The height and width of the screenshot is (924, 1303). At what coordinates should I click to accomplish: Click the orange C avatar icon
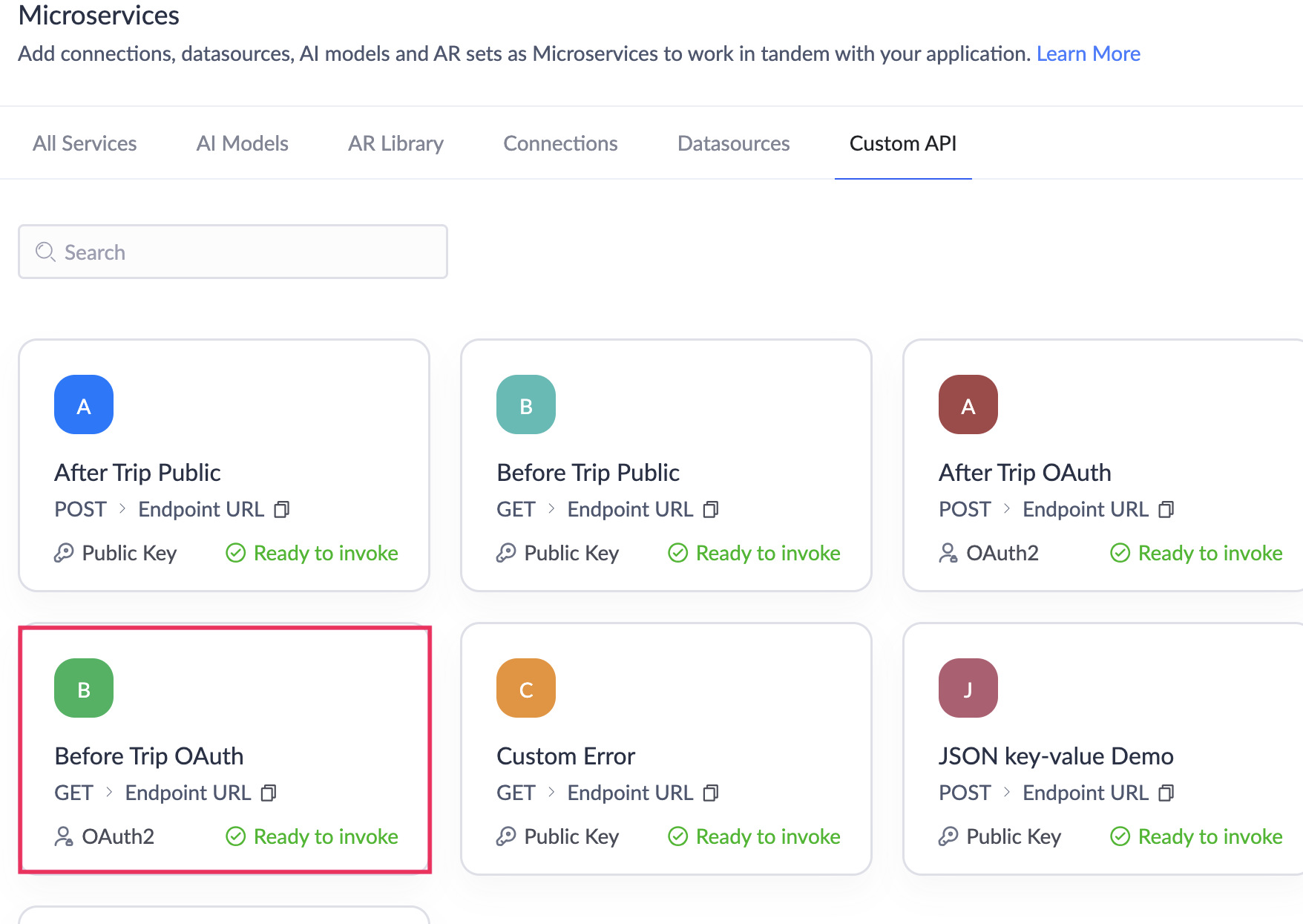526,688
